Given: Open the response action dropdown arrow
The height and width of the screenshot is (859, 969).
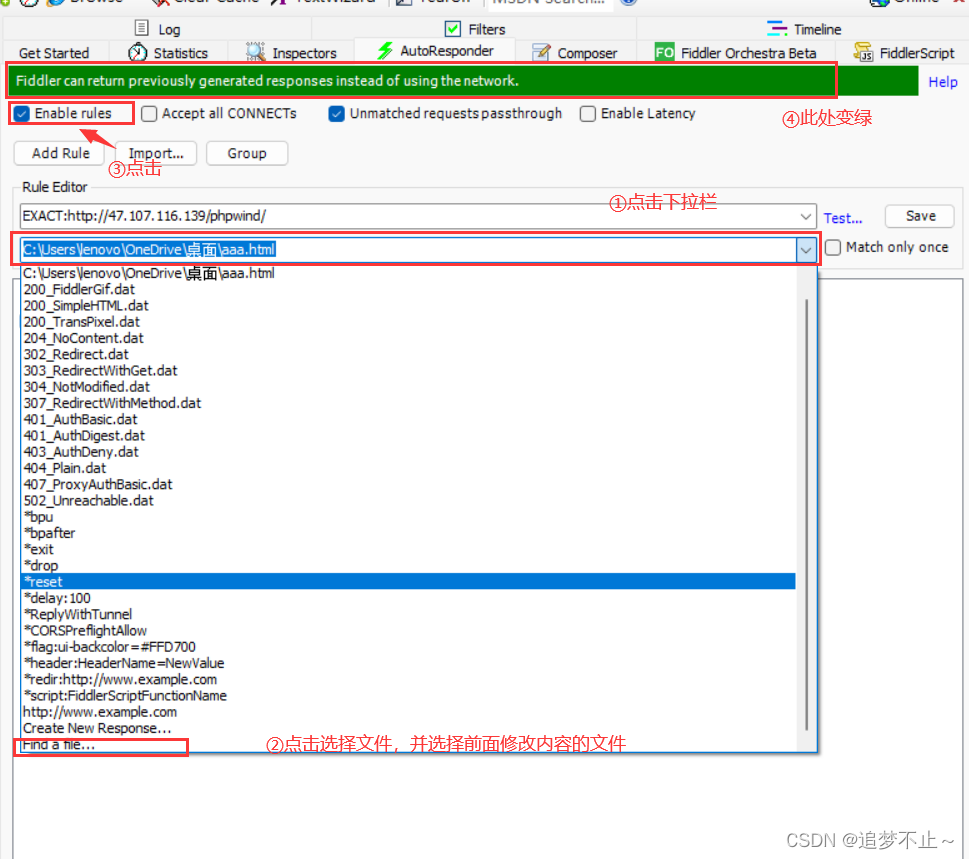Looking at the screenshot, I should 807,249.
